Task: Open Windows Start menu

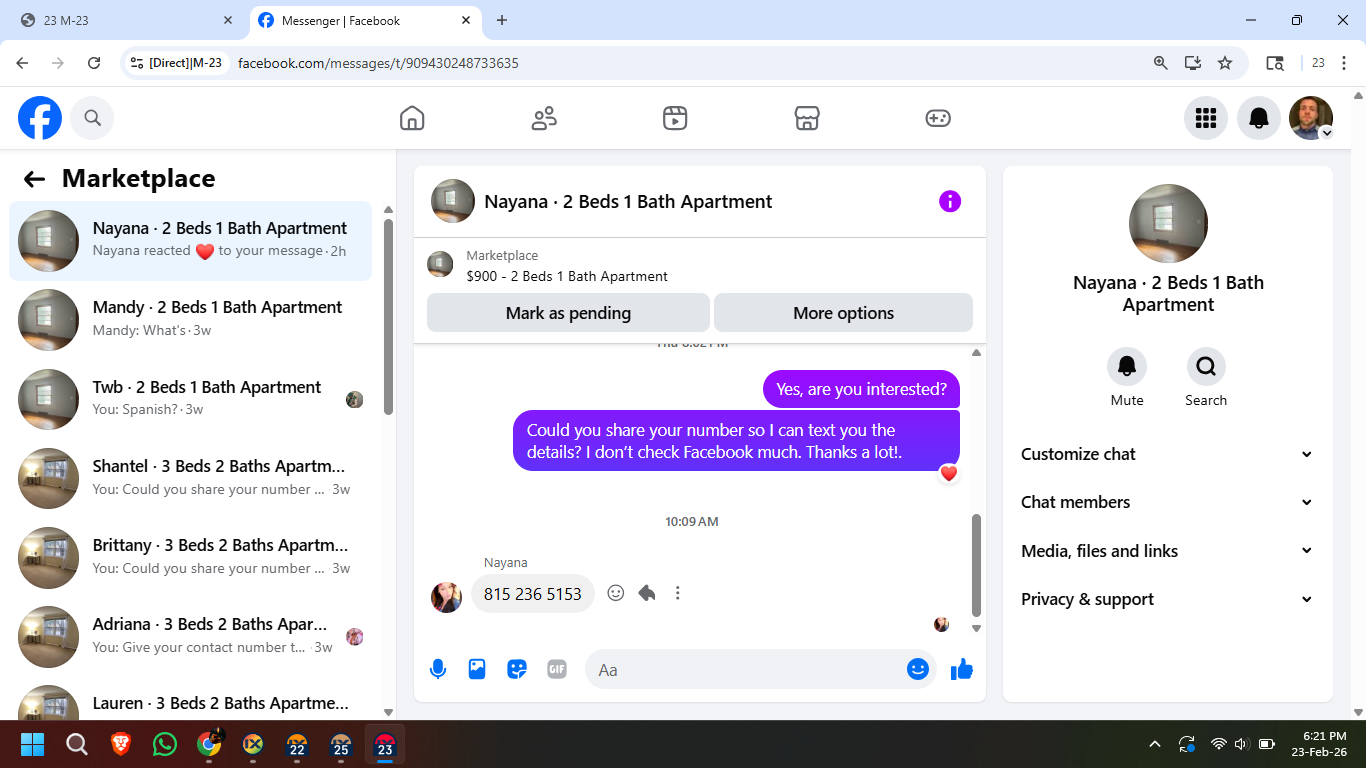Action: tap(33, 744)
